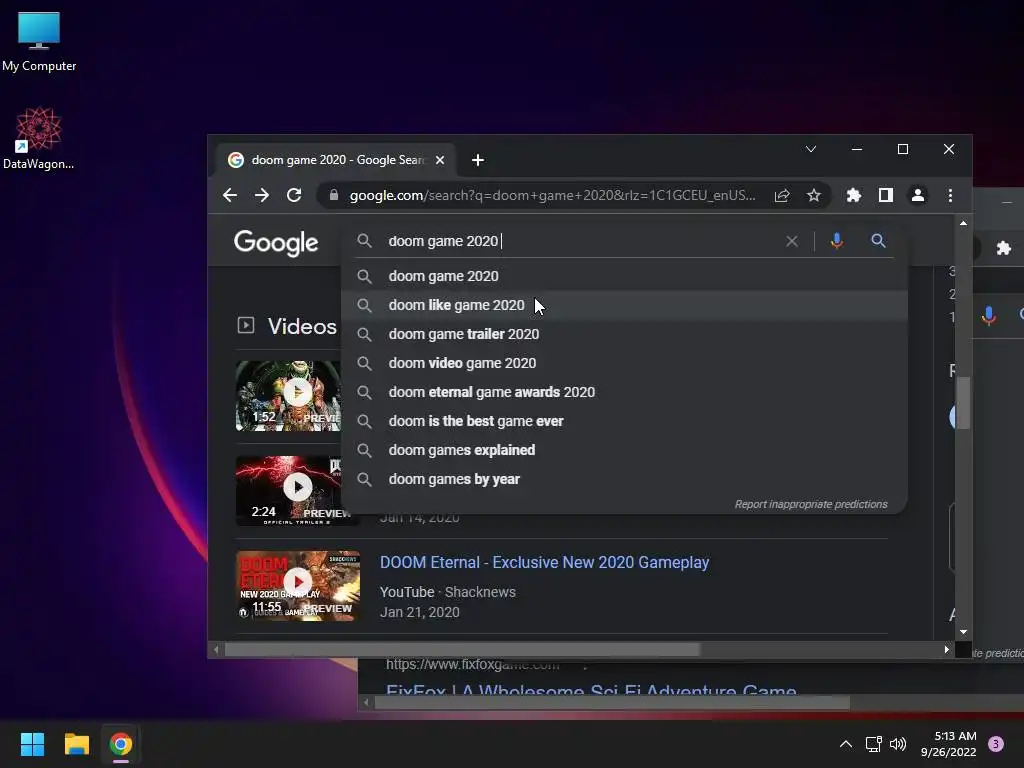Select suggestion doom like game 2020

[x=625, y=305]
